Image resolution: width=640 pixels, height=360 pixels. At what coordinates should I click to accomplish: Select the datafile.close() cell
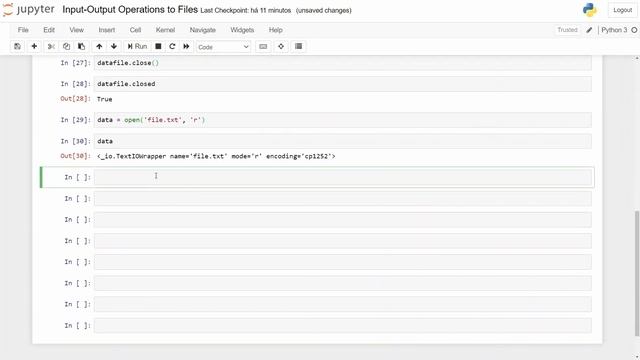coord(342,63)
